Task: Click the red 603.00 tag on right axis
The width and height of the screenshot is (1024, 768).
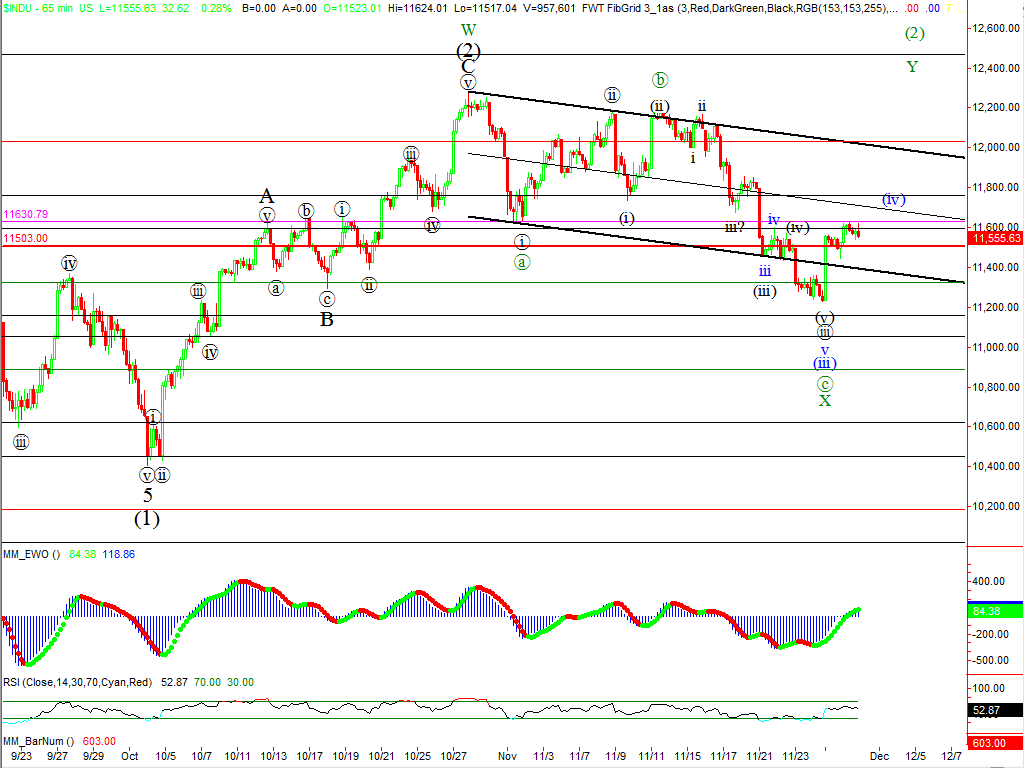Action: click(996, 741)
